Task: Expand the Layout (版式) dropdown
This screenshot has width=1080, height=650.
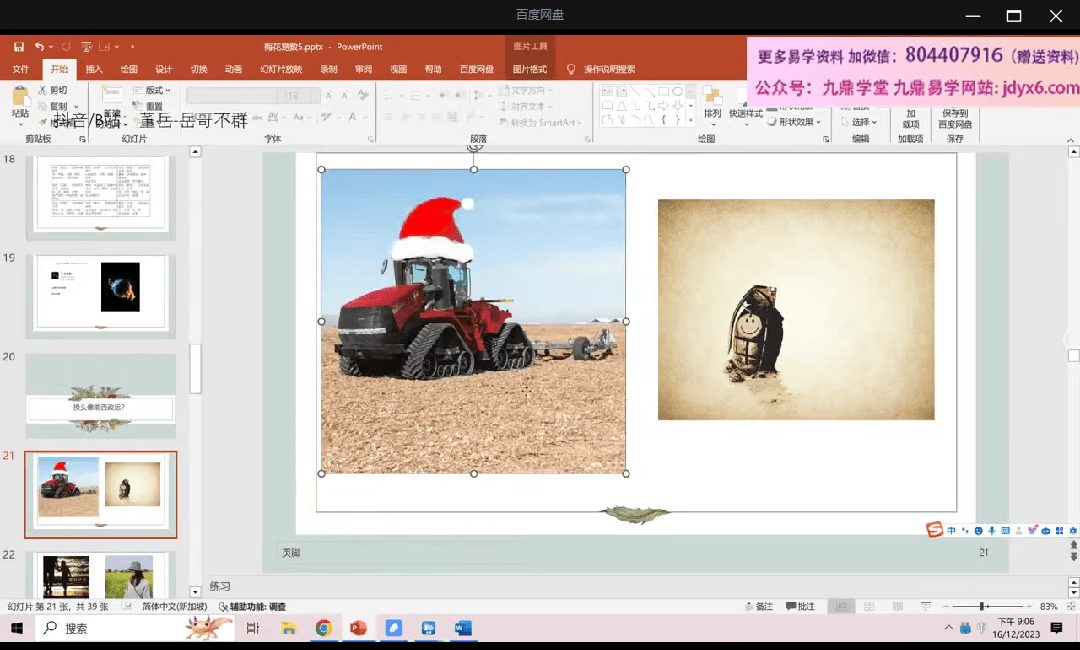Action: pos(158,90)
